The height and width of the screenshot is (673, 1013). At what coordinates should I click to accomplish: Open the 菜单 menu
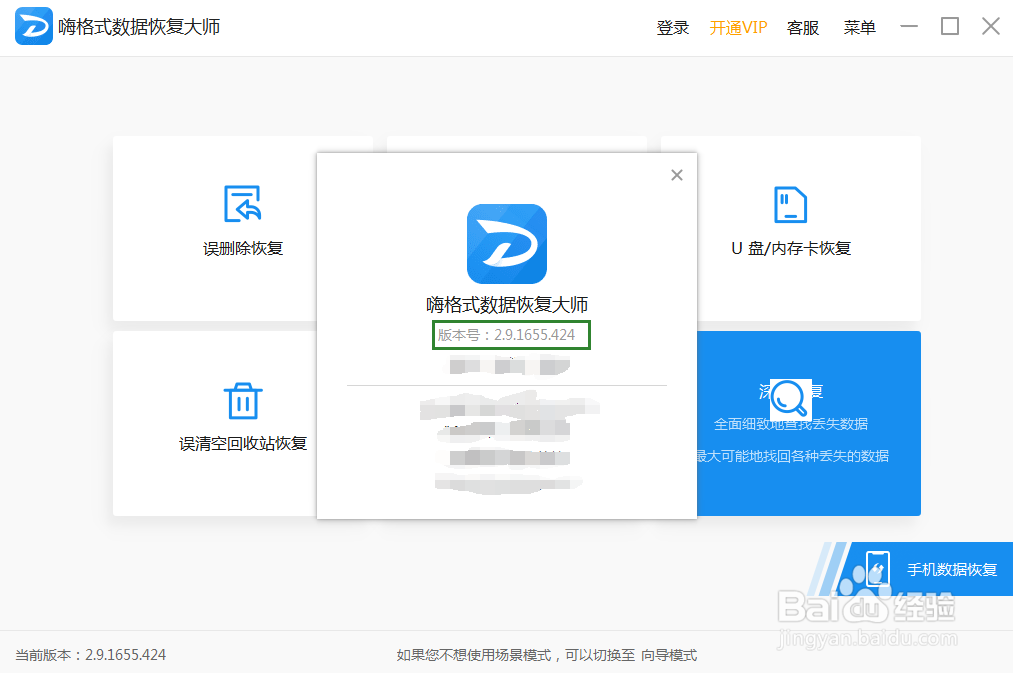[858, 27]
